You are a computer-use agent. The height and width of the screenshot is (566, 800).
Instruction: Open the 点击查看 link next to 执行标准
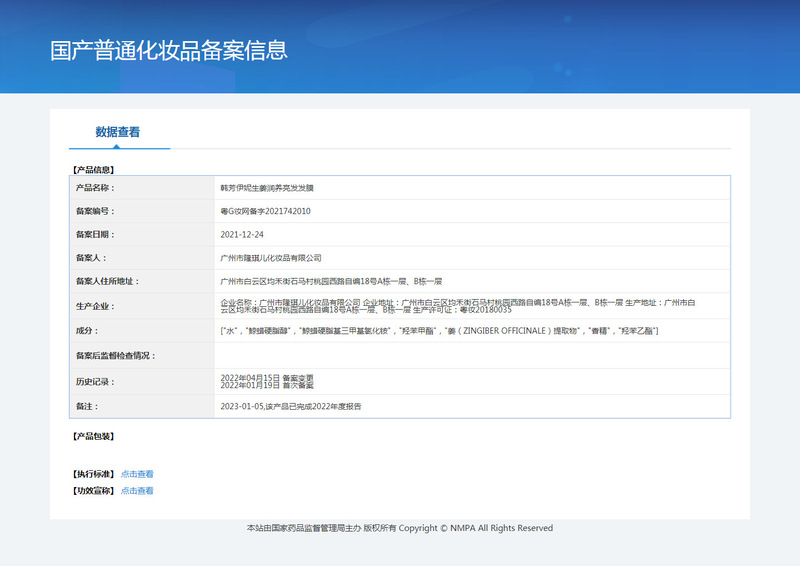(137, 474)
